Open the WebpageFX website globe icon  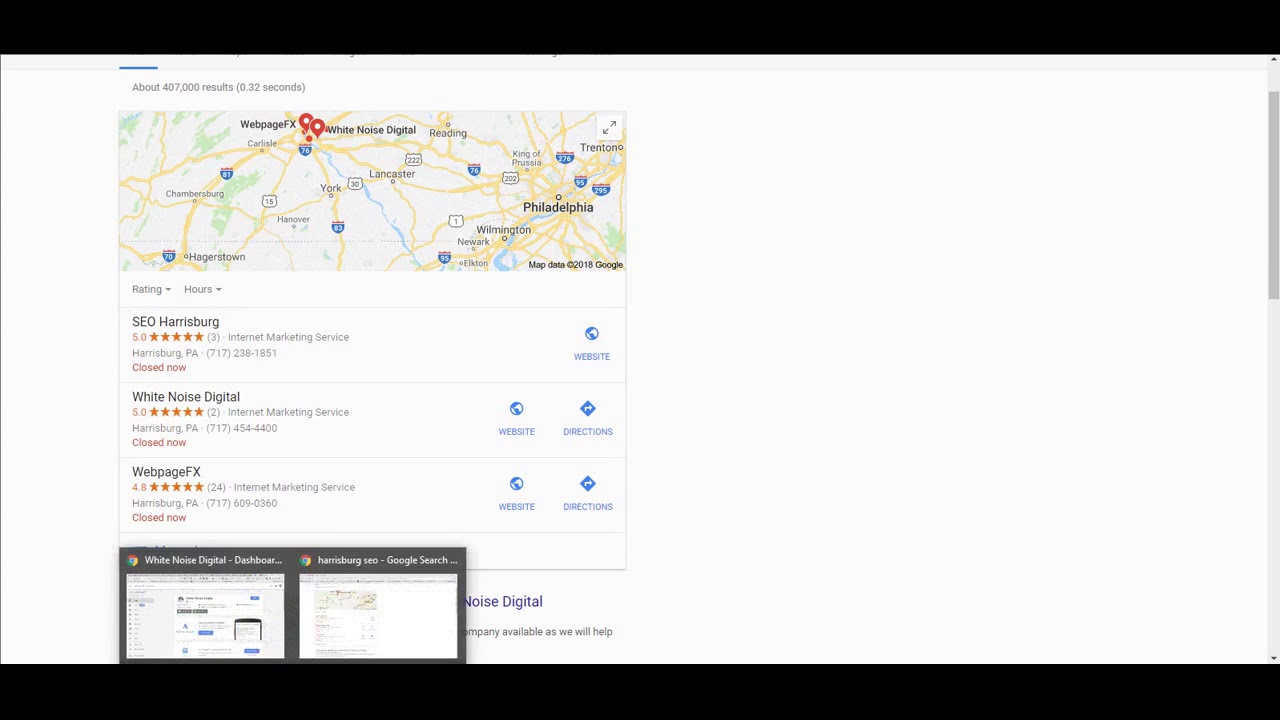coord(517,484)
